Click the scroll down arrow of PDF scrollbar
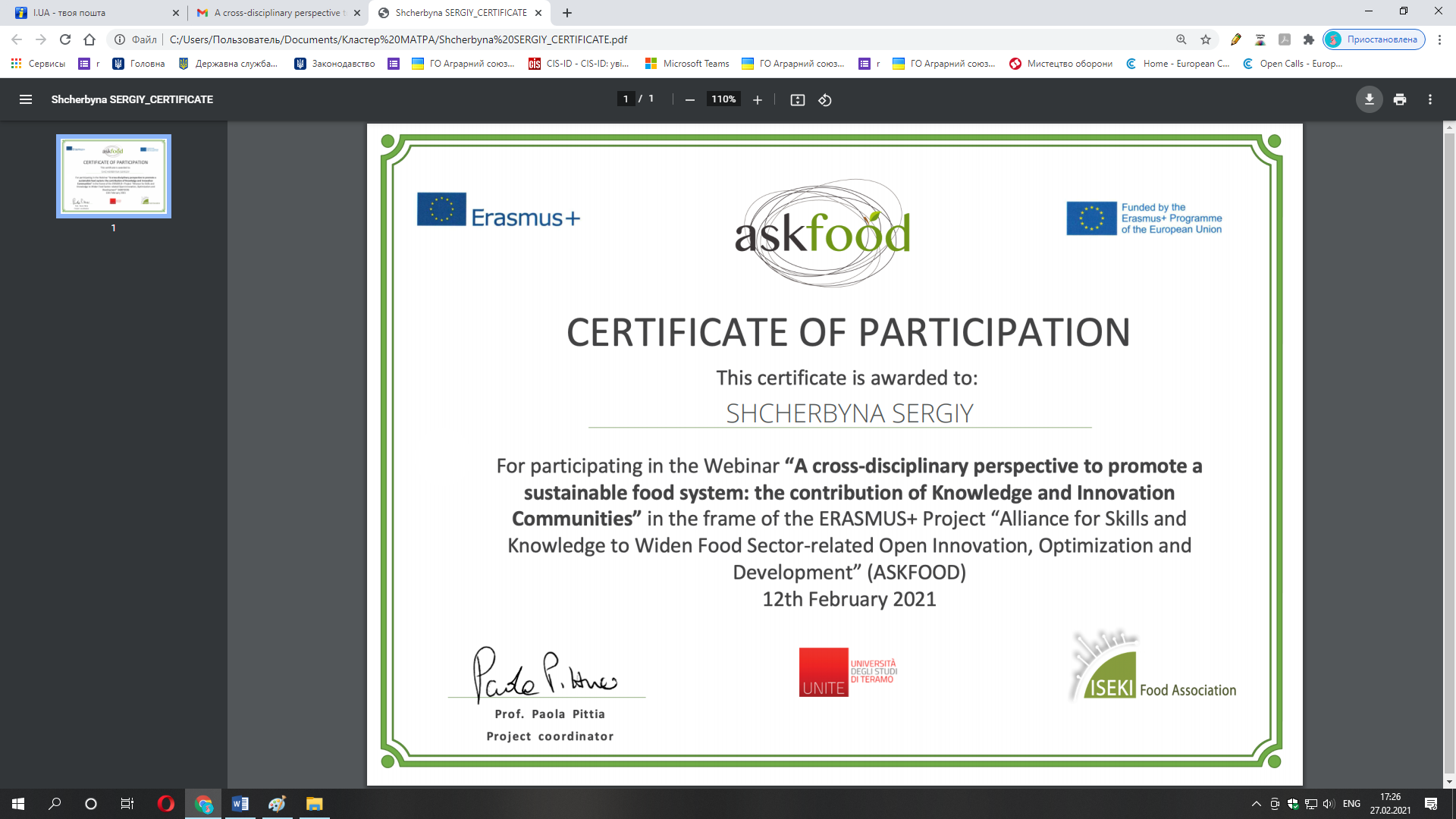1456x819 pixels. coord(1449,782)
